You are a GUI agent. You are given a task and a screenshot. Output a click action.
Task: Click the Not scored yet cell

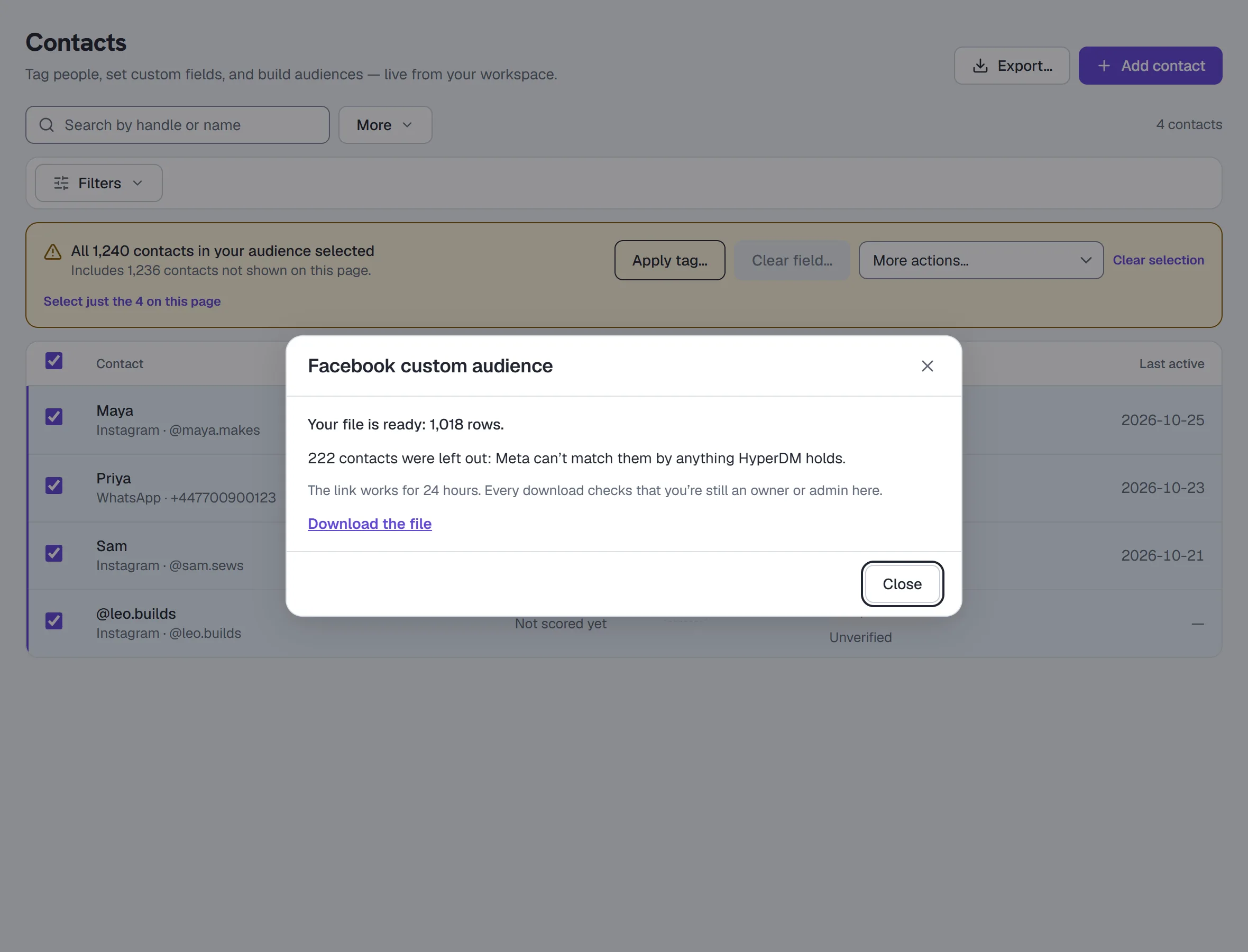560,624
